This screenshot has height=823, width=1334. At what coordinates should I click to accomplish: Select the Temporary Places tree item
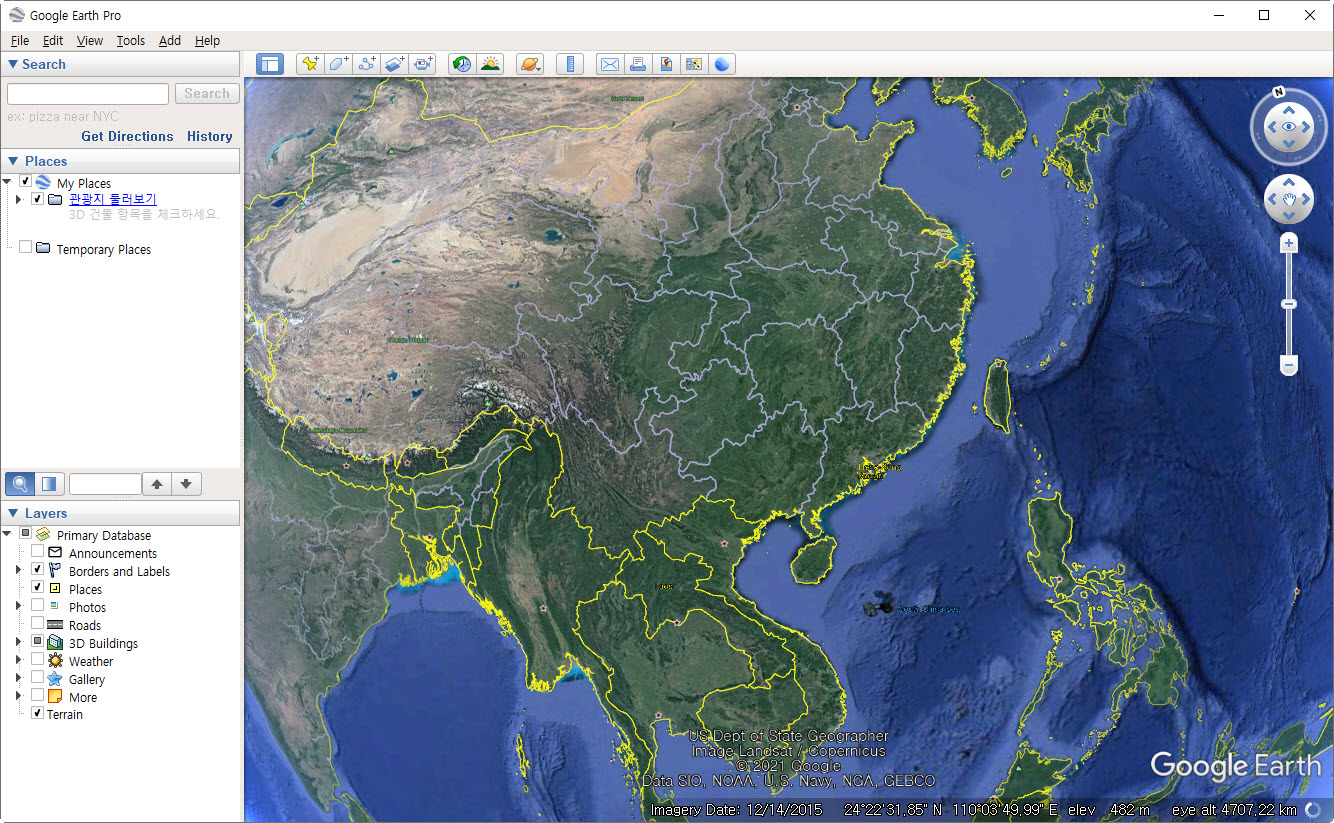point(104,249)
